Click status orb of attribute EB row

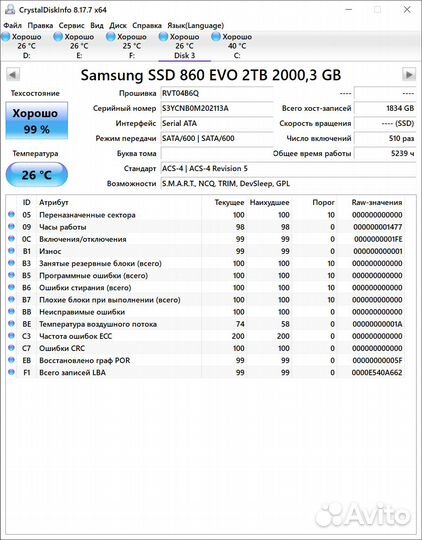[x=11, y=360]
